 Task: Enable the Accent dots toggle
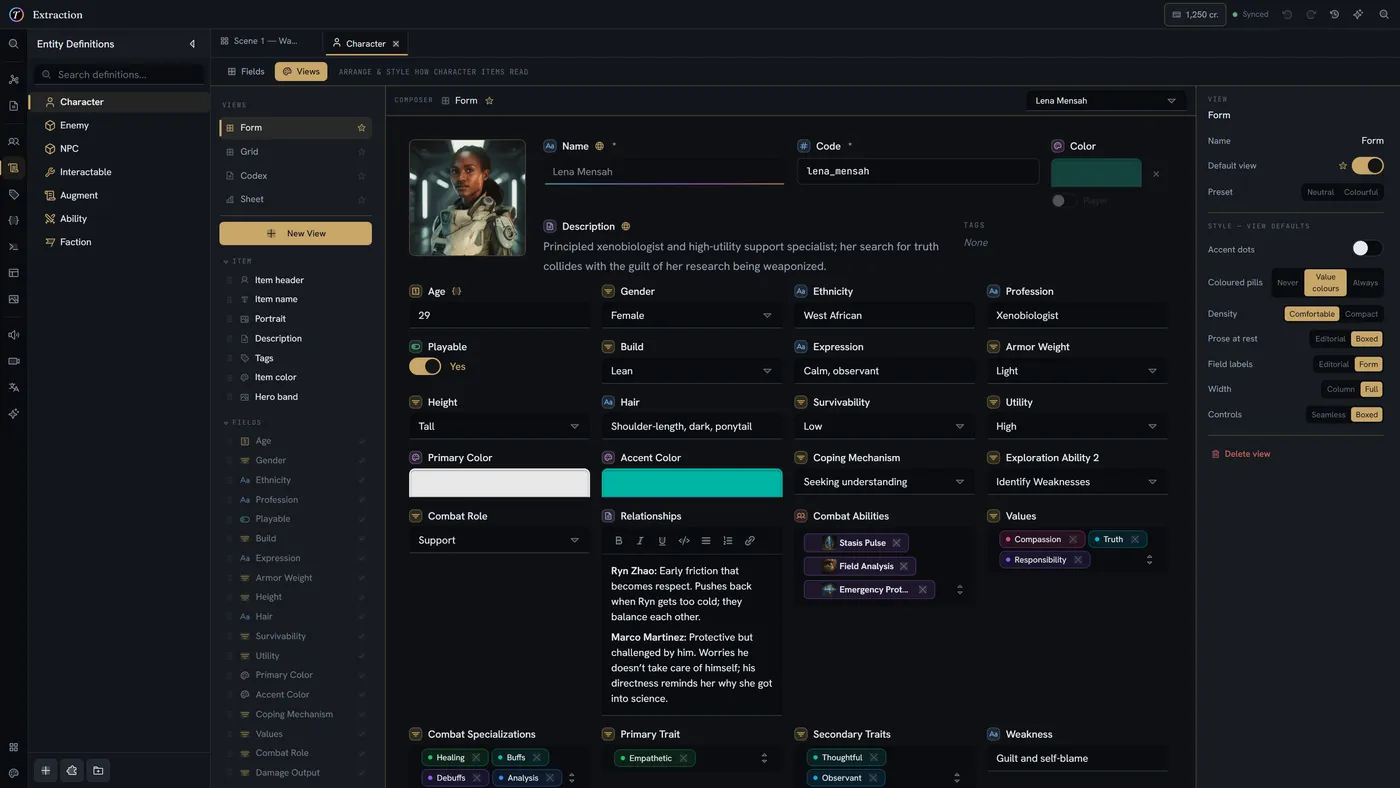1367,248
